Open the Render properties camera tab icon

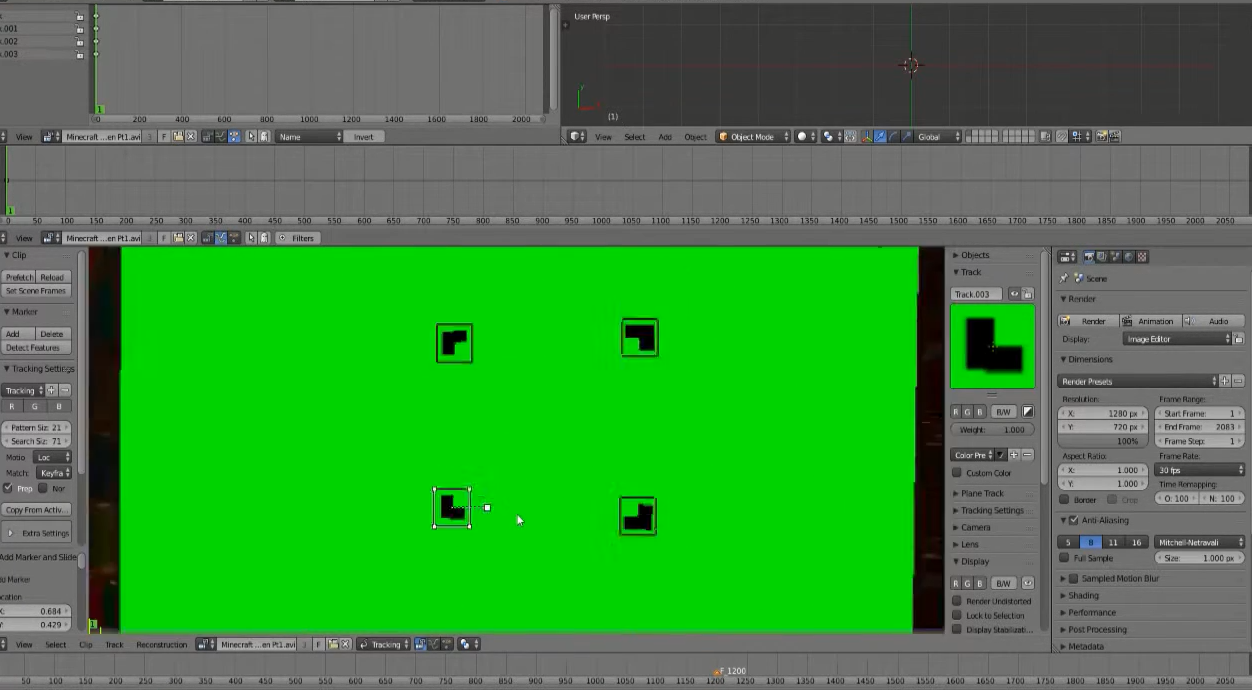[1089, 257]
